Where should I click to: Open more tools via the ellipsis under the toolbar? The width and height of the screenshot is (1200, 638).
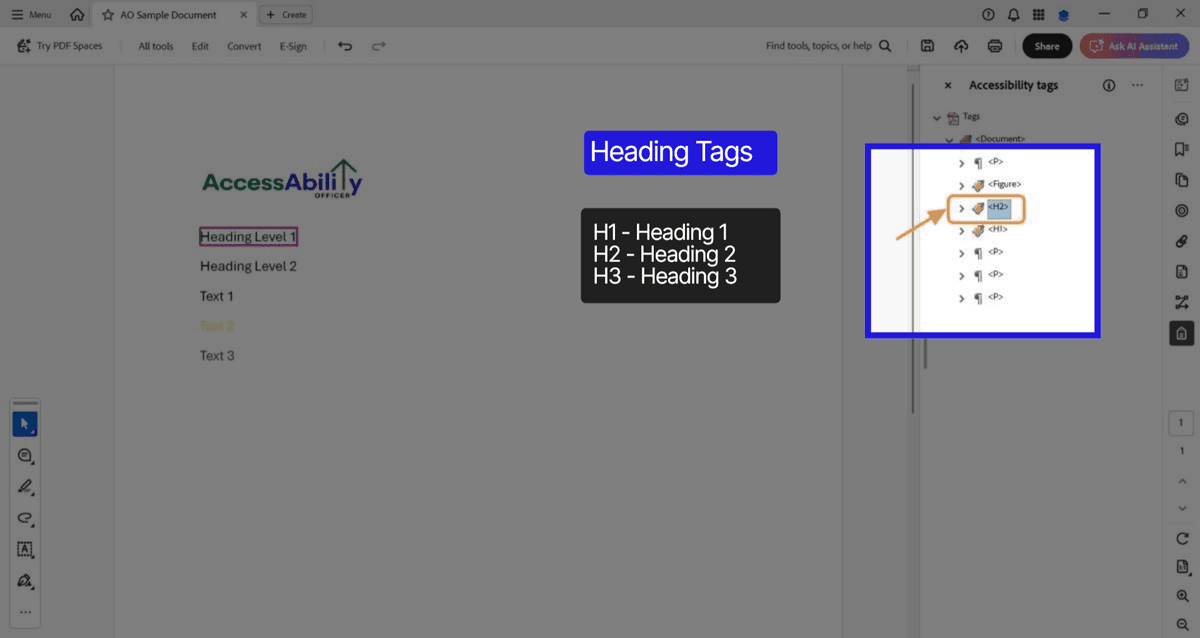tap(25, 612)
